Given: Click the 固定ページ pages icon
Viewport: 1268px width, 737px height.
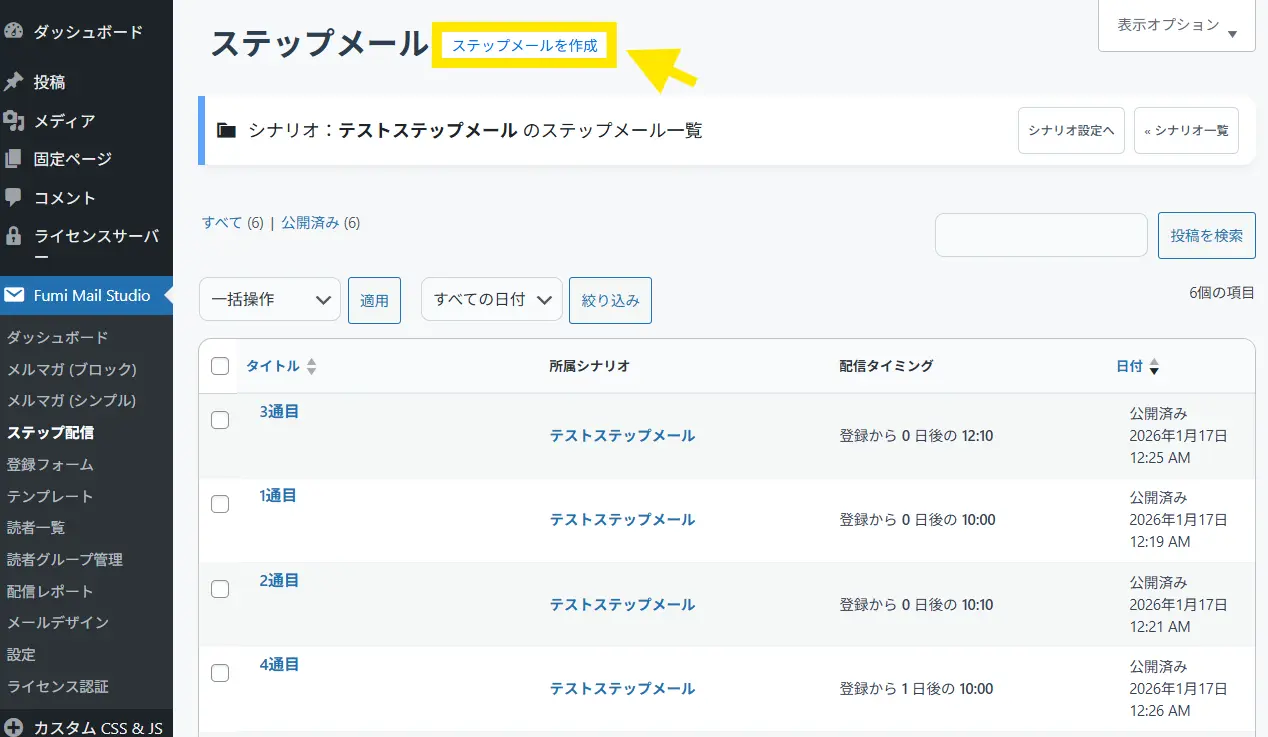Looking at the screenshot, I should [x=14, y=159].
